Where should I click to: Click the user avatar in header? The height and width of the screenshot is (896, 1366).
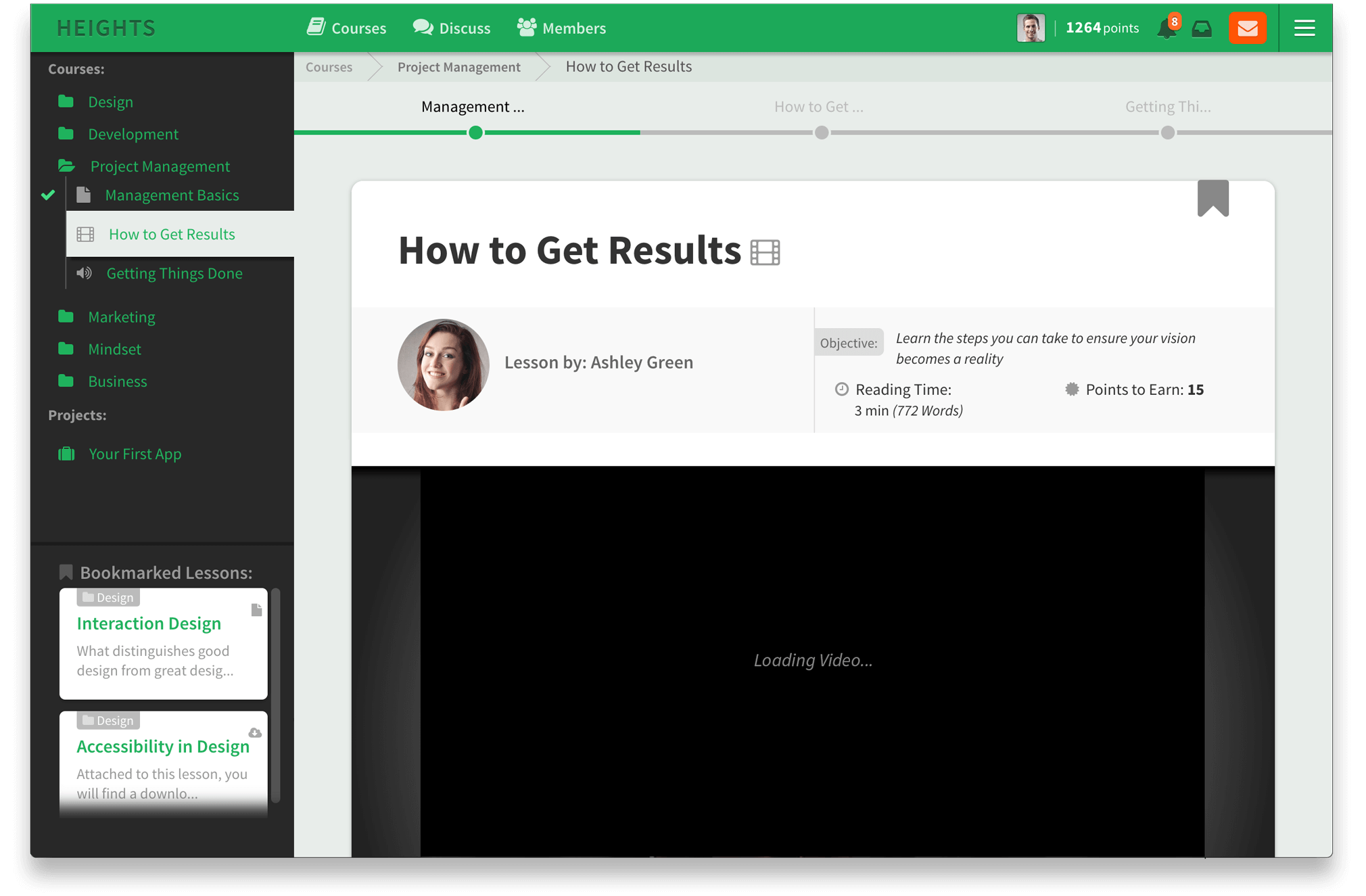click(1031, 28)
